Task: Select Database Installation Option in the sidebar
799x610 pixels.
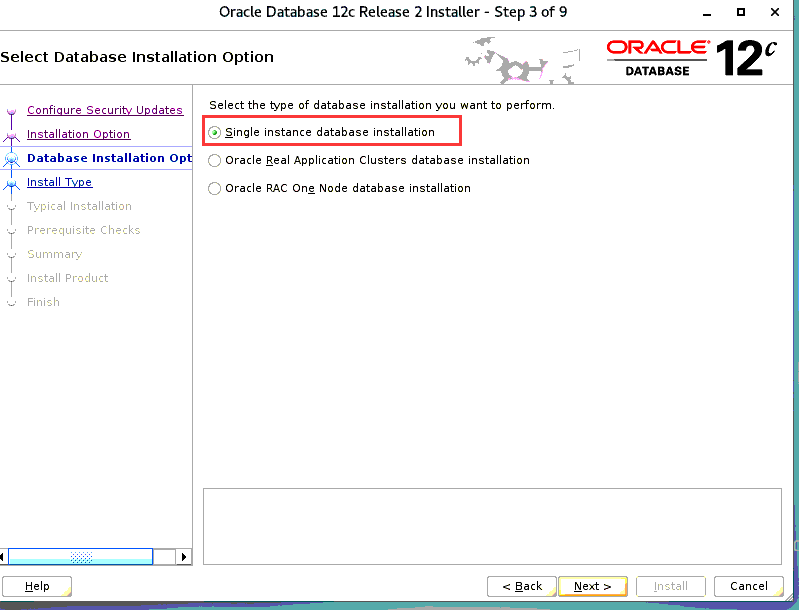Action: click(109, 158)
